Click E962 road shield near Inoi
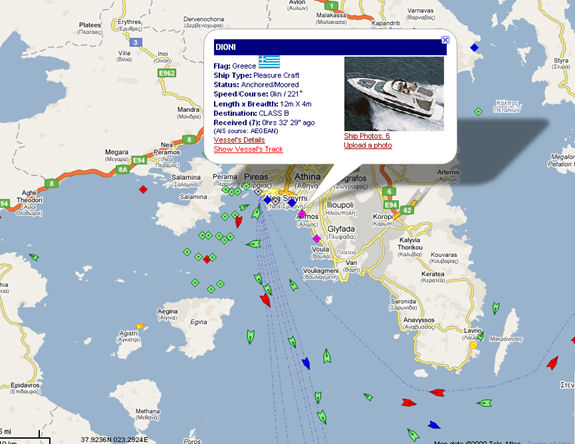This screenshot has width=575, height=444. click(x=167, y=73)
